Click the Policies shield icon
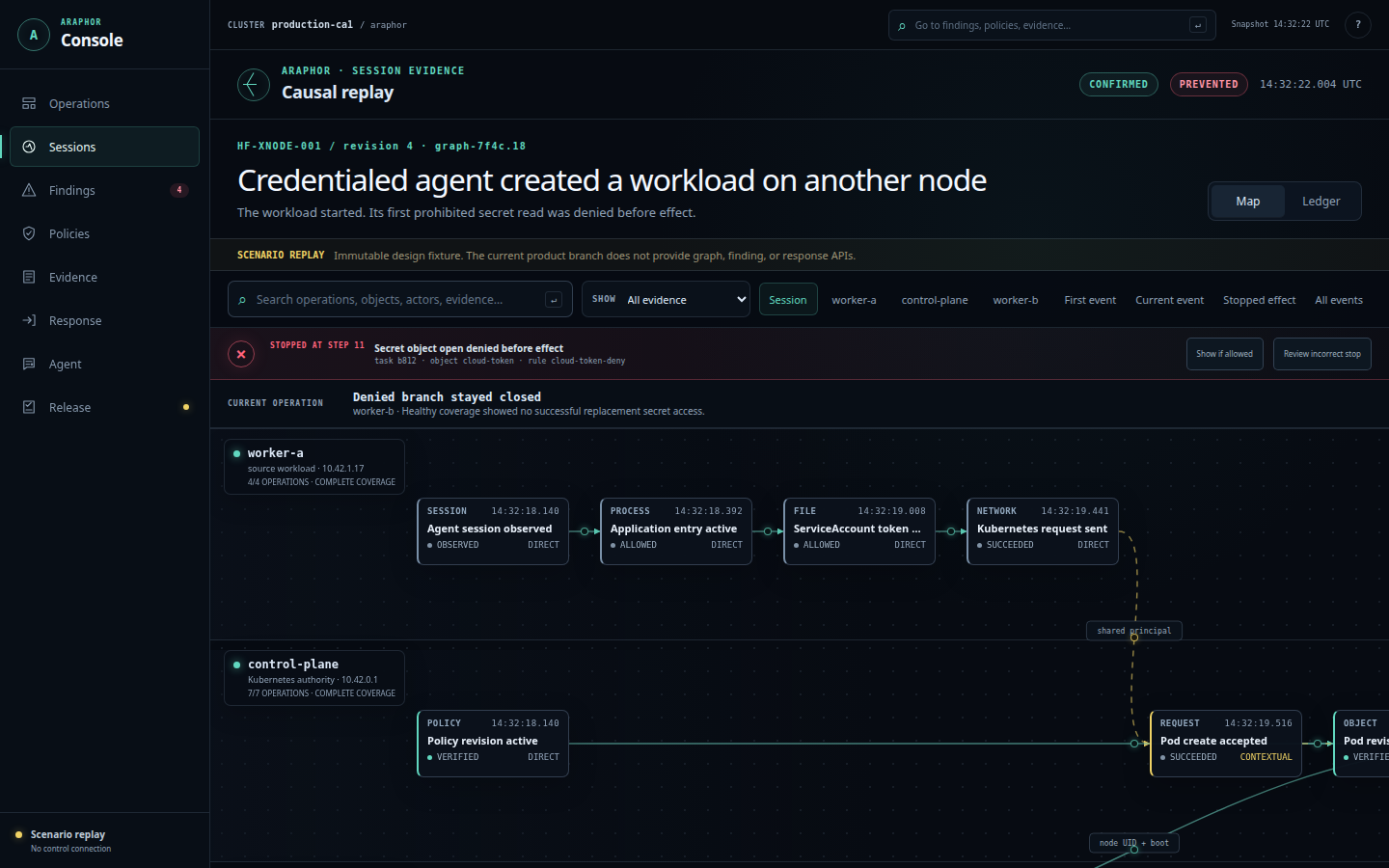 pyautogui.click(x=29, y=233)
